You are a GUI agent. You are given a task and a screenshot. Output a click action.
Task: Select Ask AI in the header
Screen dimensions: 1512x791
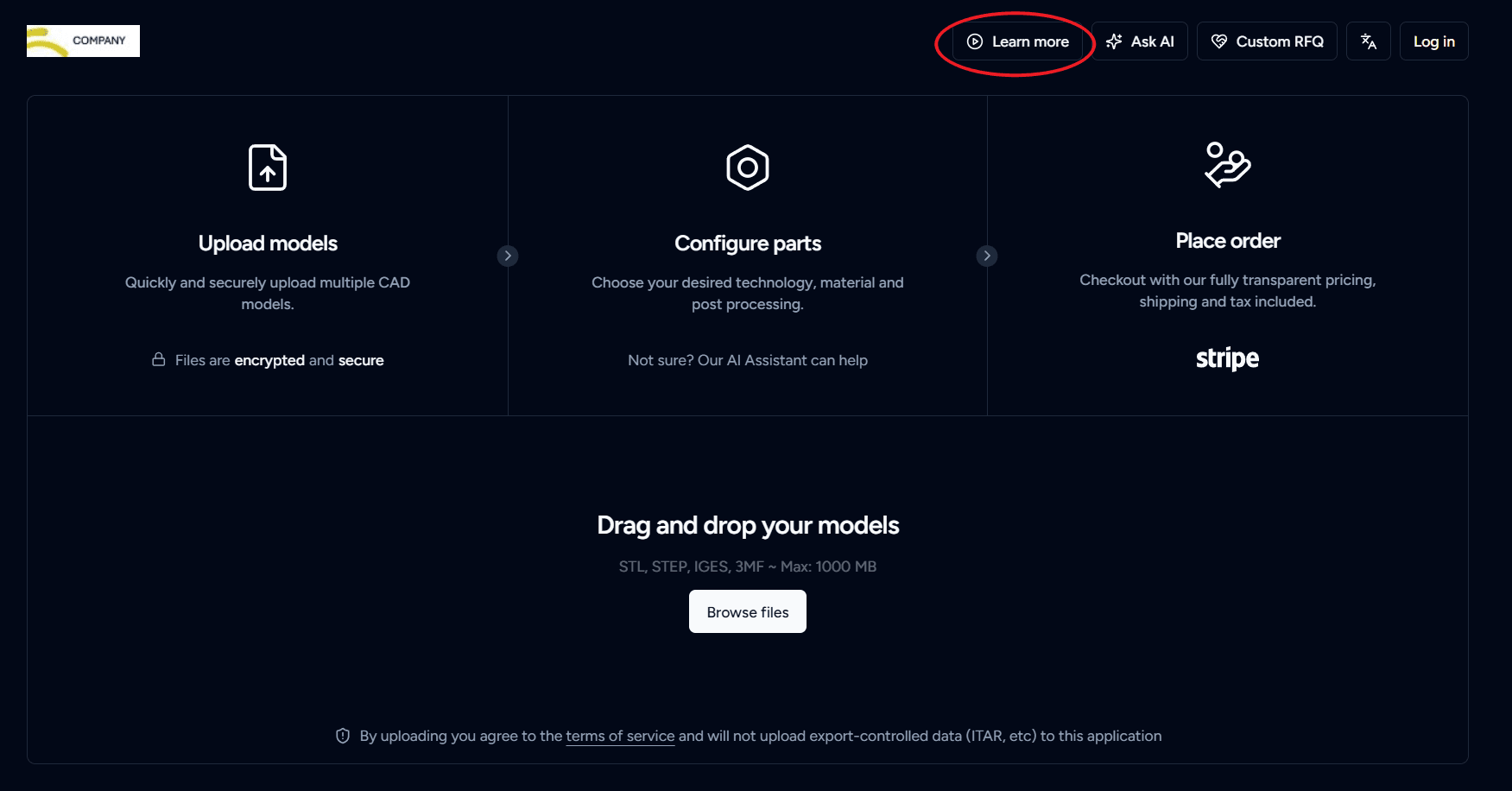(x=1152, y=41)
